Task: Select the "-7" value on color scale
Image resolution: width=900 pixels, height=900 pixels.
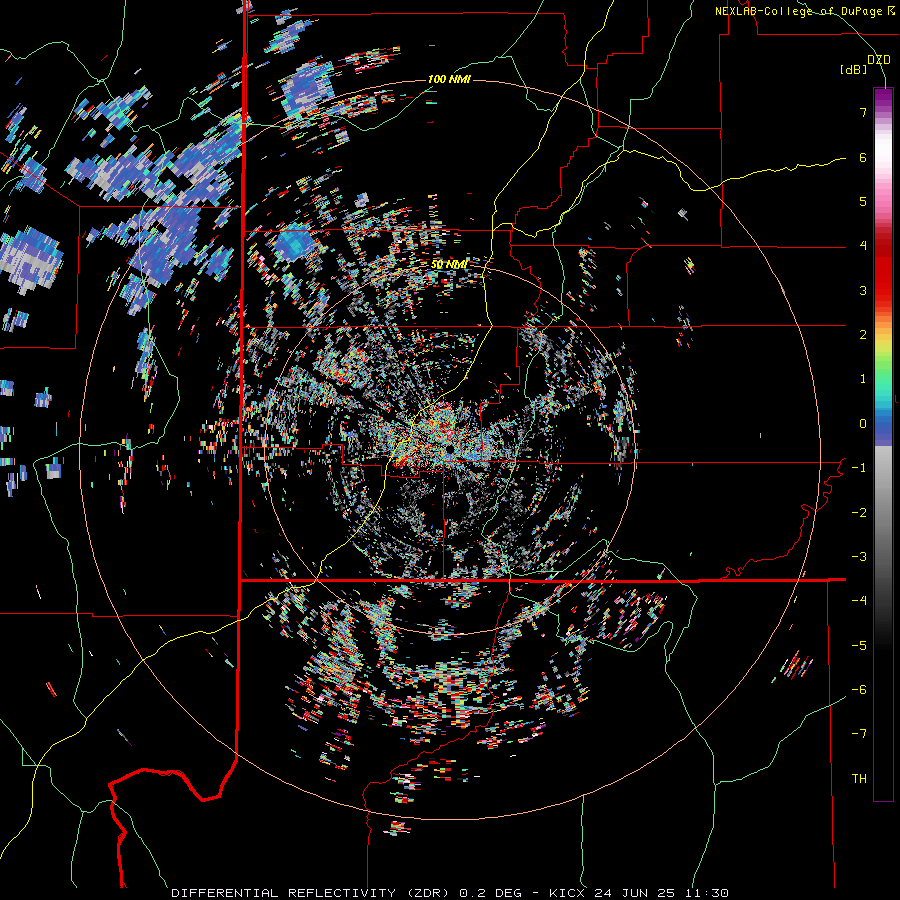Action: point(859,734)
